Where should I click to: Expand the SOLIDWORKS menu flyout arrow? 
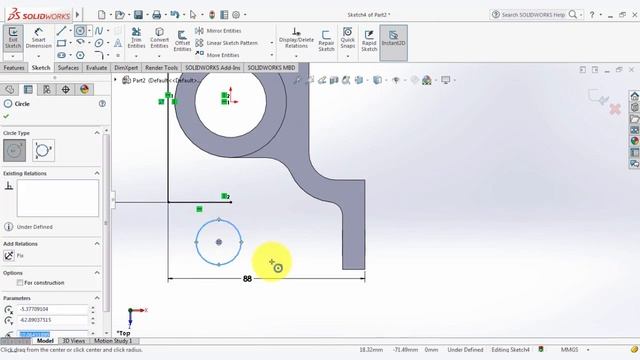click(77, 15)
